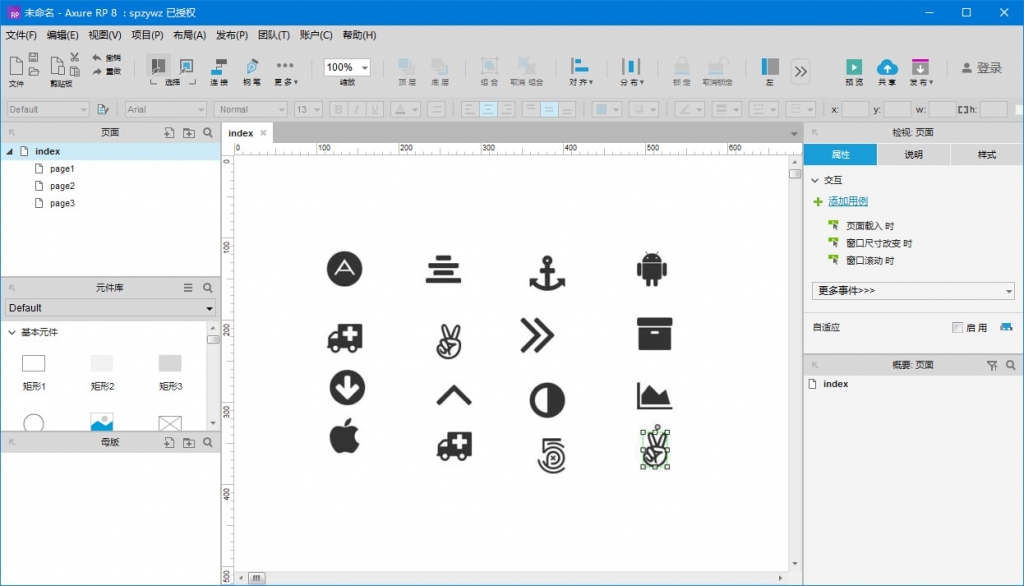Open the 布局(A) menu
The image size is (1024, 586).
pyautogui.click(x=189, y=35)
